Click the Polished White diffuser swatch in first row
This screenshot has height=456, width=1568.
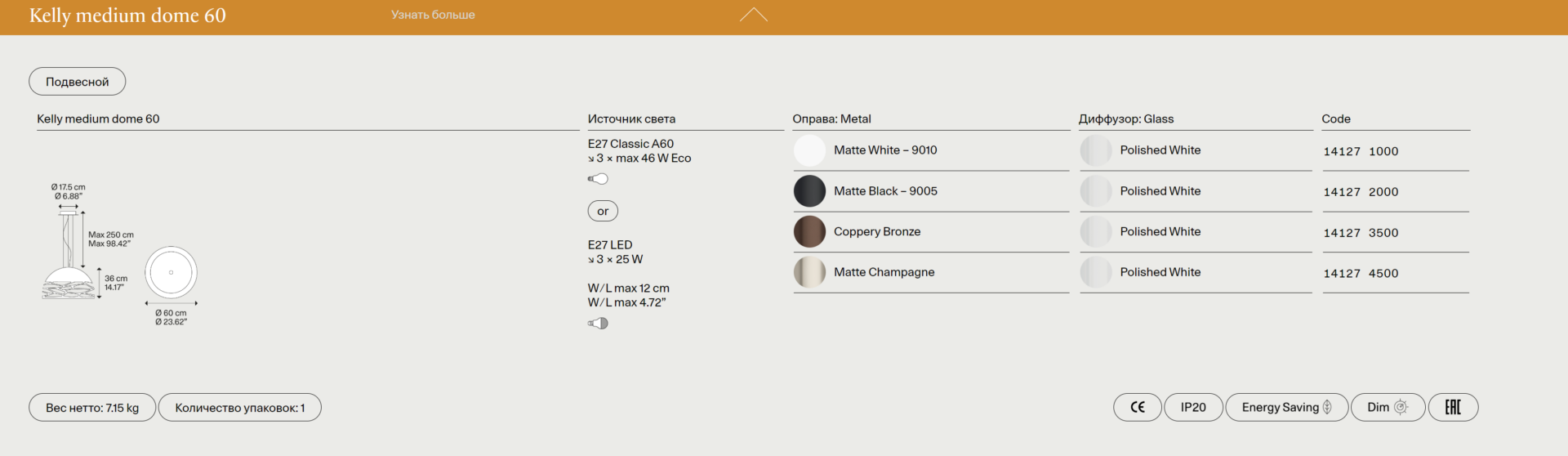click(x=1095, y=150)
